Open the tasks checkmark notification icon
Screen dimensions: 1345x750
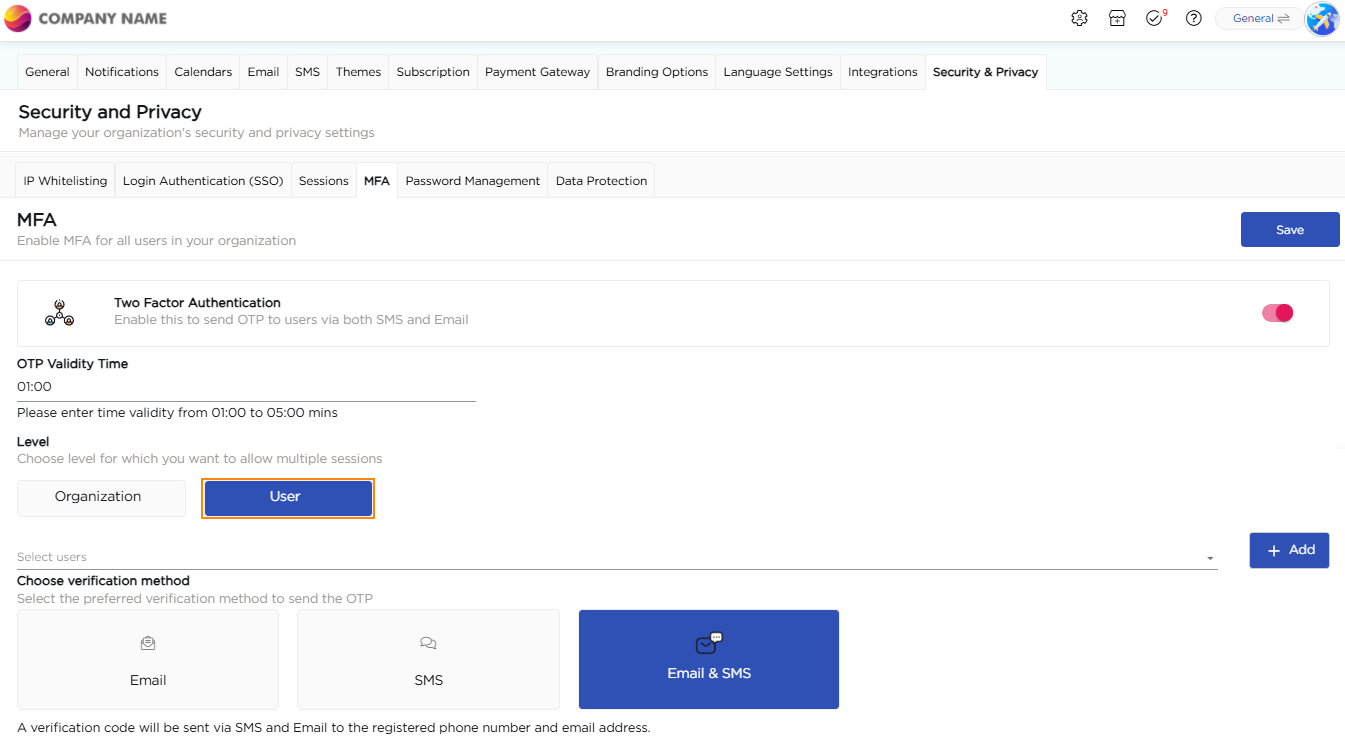tap(1155, 18)
